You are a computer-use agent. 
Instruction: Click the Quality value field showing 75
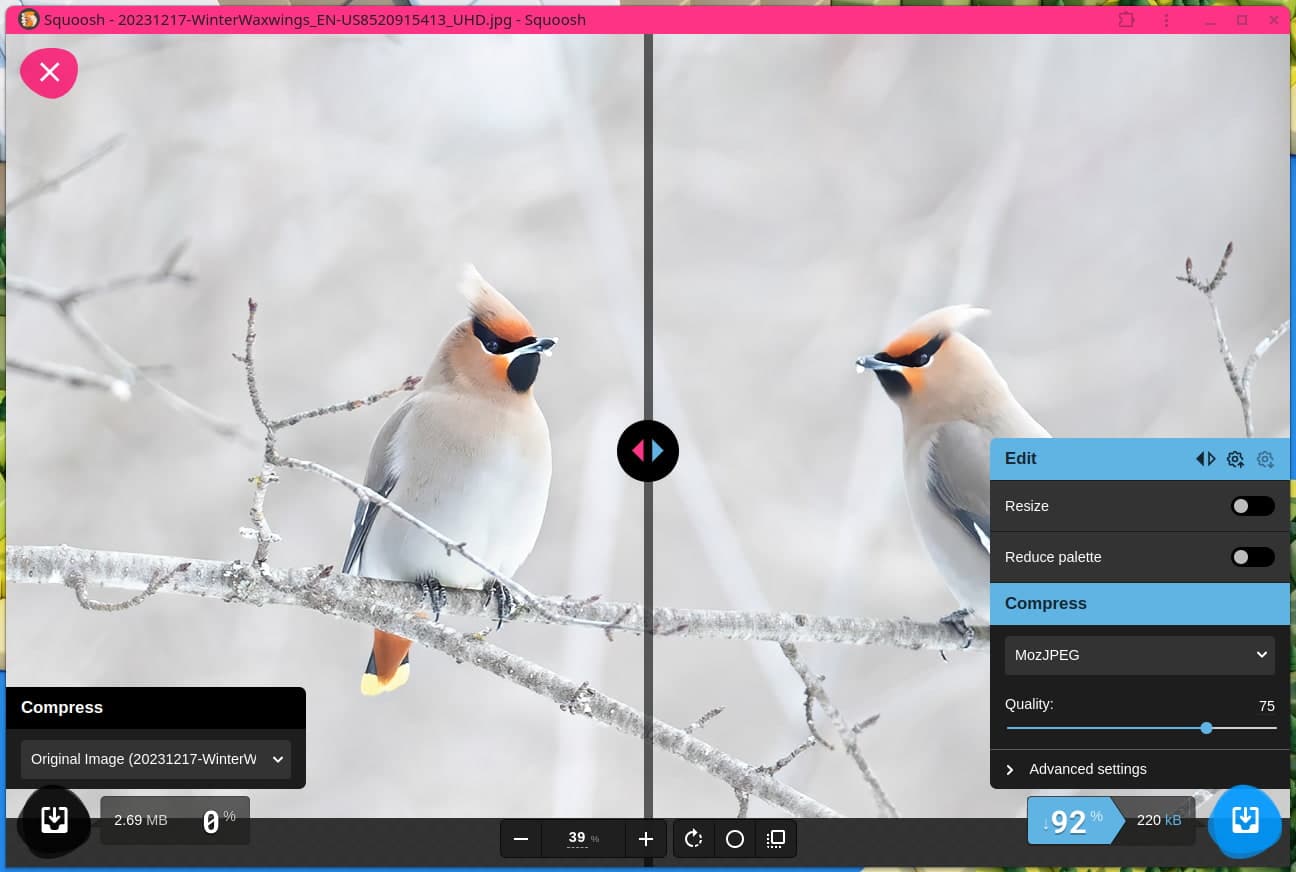(x=1266, y=706)
